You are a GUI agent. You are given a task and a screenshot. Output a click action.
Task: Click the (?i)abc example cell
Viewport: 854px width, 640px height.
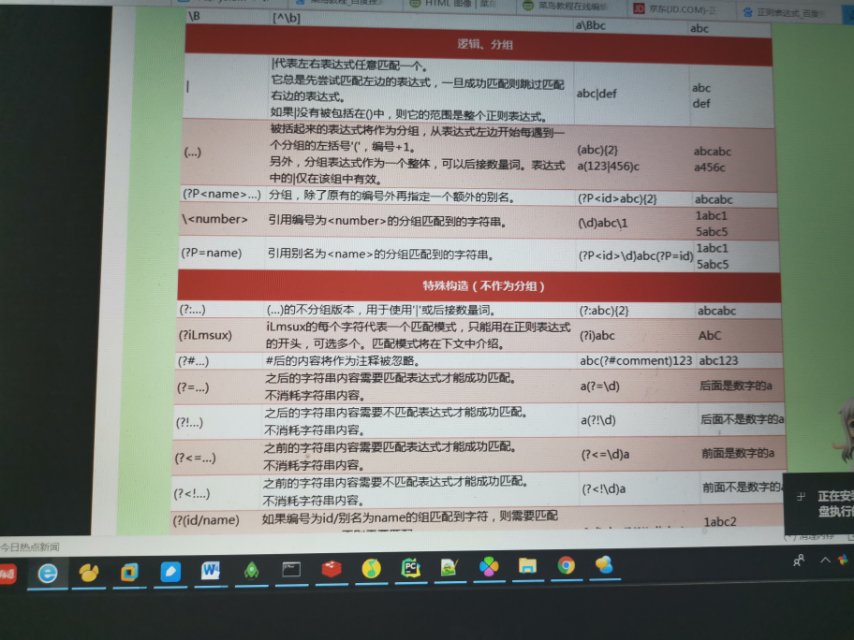coord(597,336)
